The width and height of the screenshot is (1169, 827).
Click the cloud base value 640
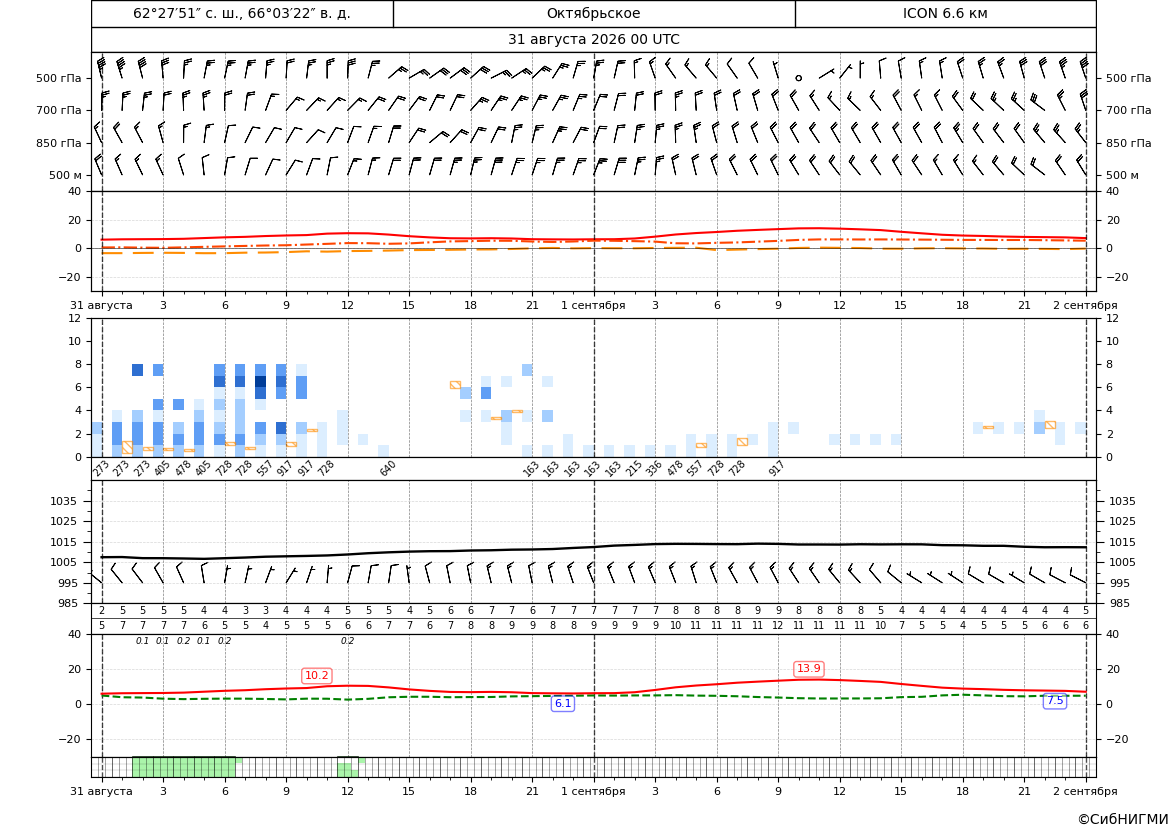[388, 469]
